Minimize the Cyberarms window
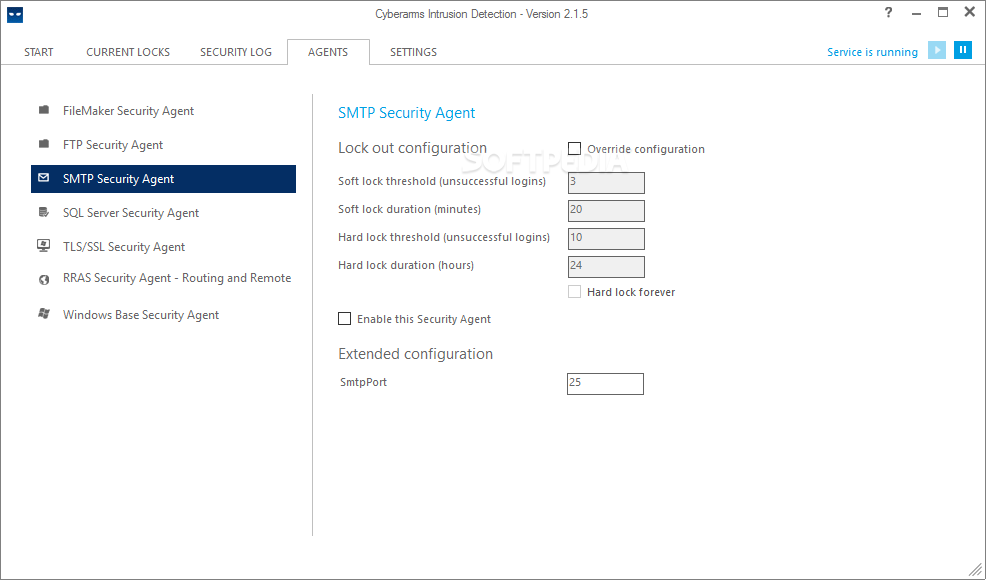This screenshot has width=986, height=580. tap(916, 13)
